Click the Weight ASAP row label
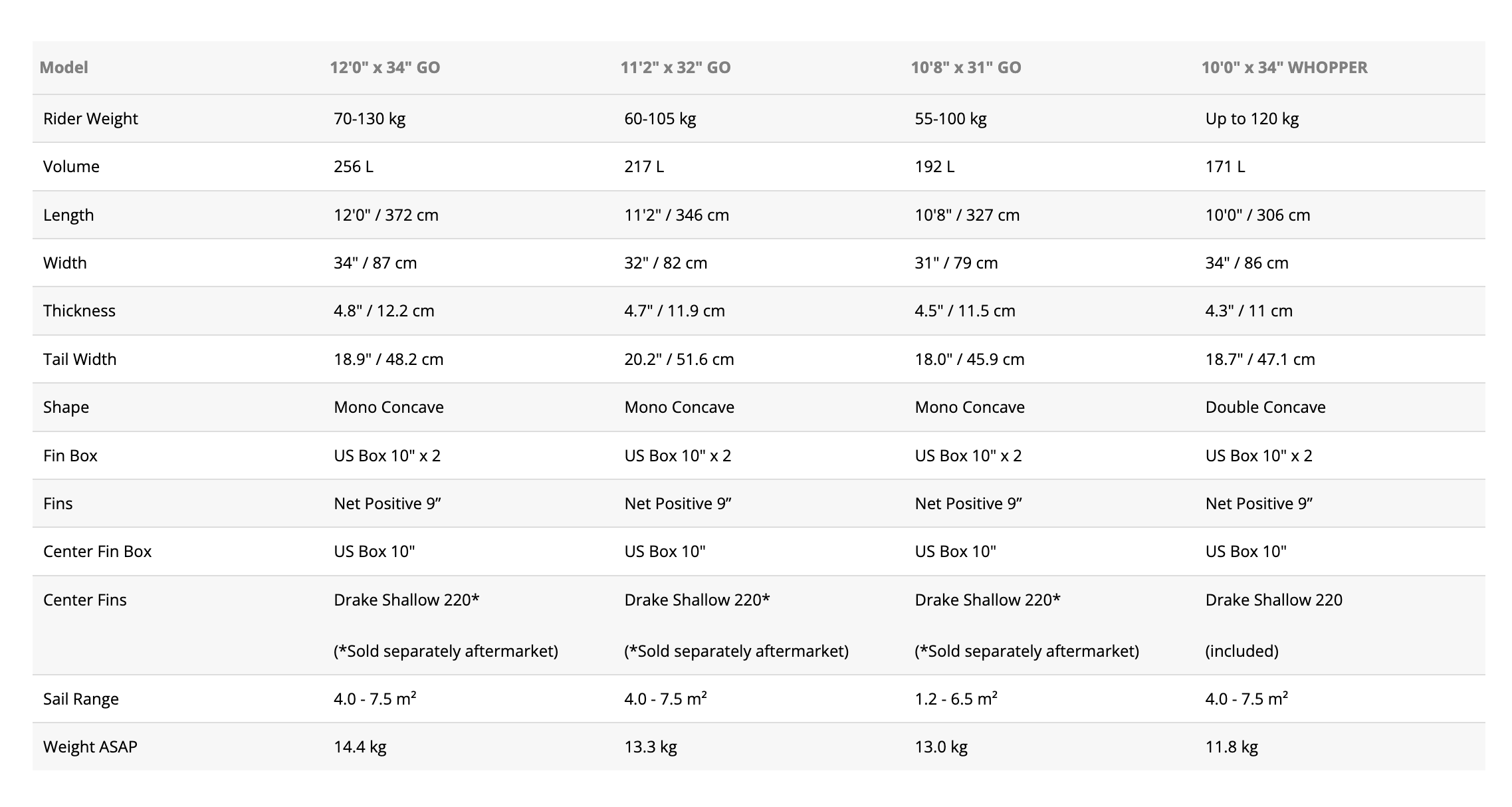Screen dimensions: 1512x807 90,747
